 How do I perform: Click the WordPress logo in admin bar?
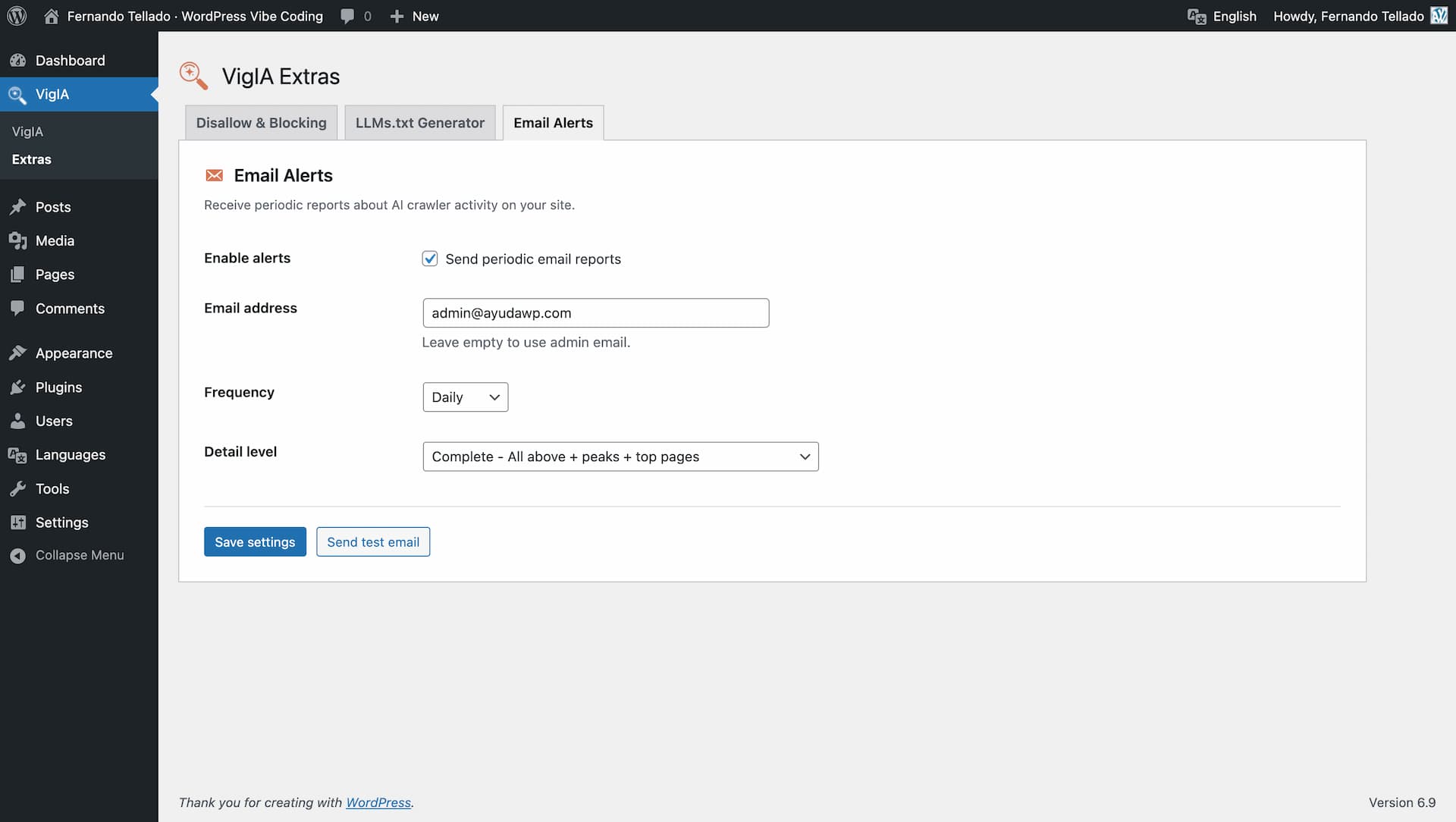16,16
